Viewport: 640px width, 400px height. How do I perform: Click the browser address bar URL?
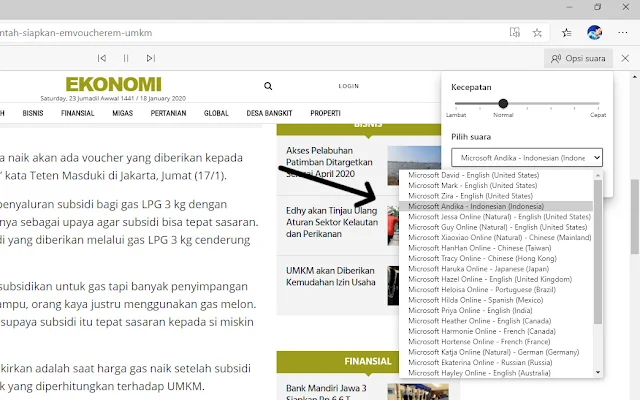click(x=76, y=33)
